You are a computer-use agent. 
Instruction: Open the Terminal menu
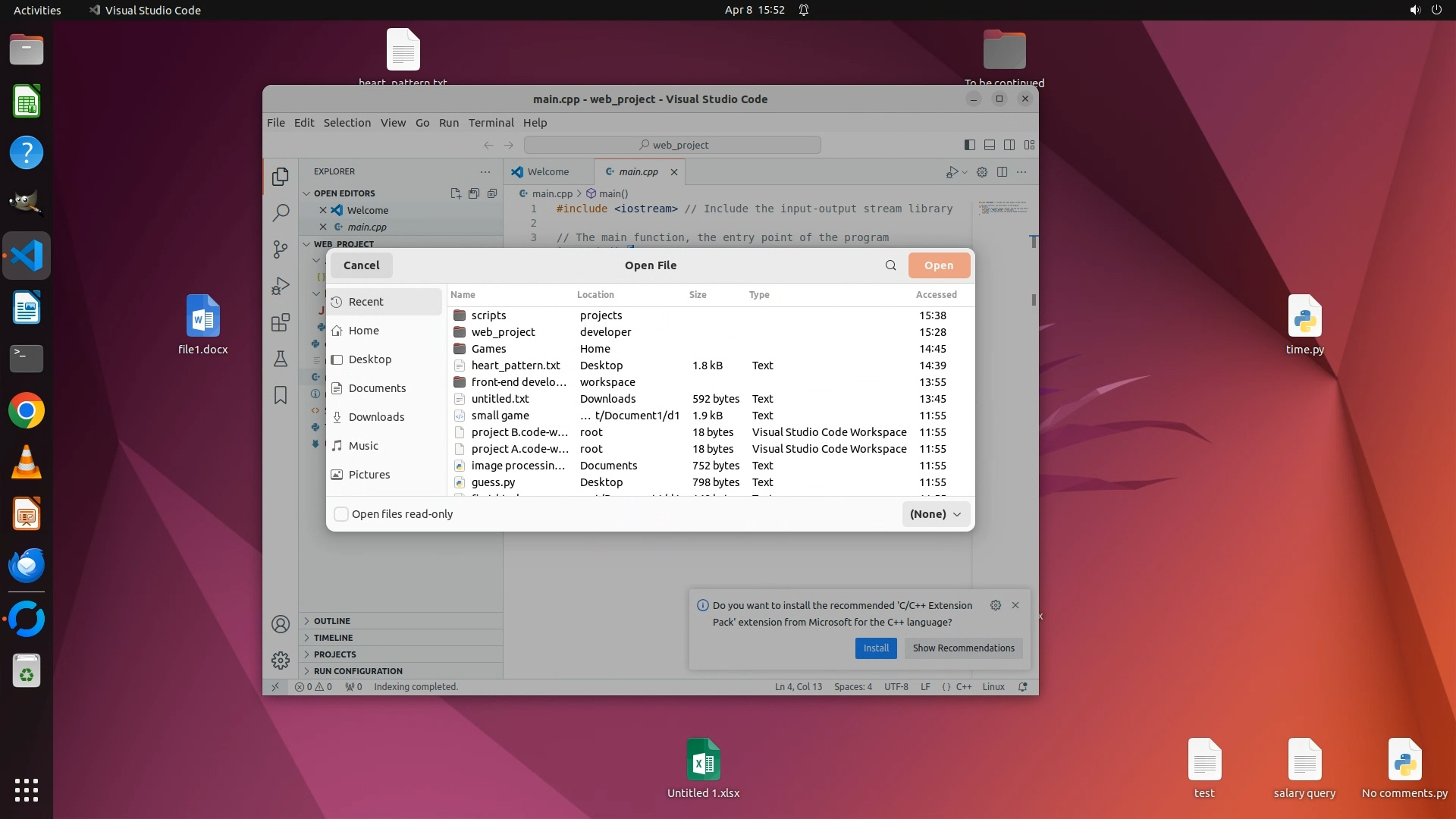point(491,123)
